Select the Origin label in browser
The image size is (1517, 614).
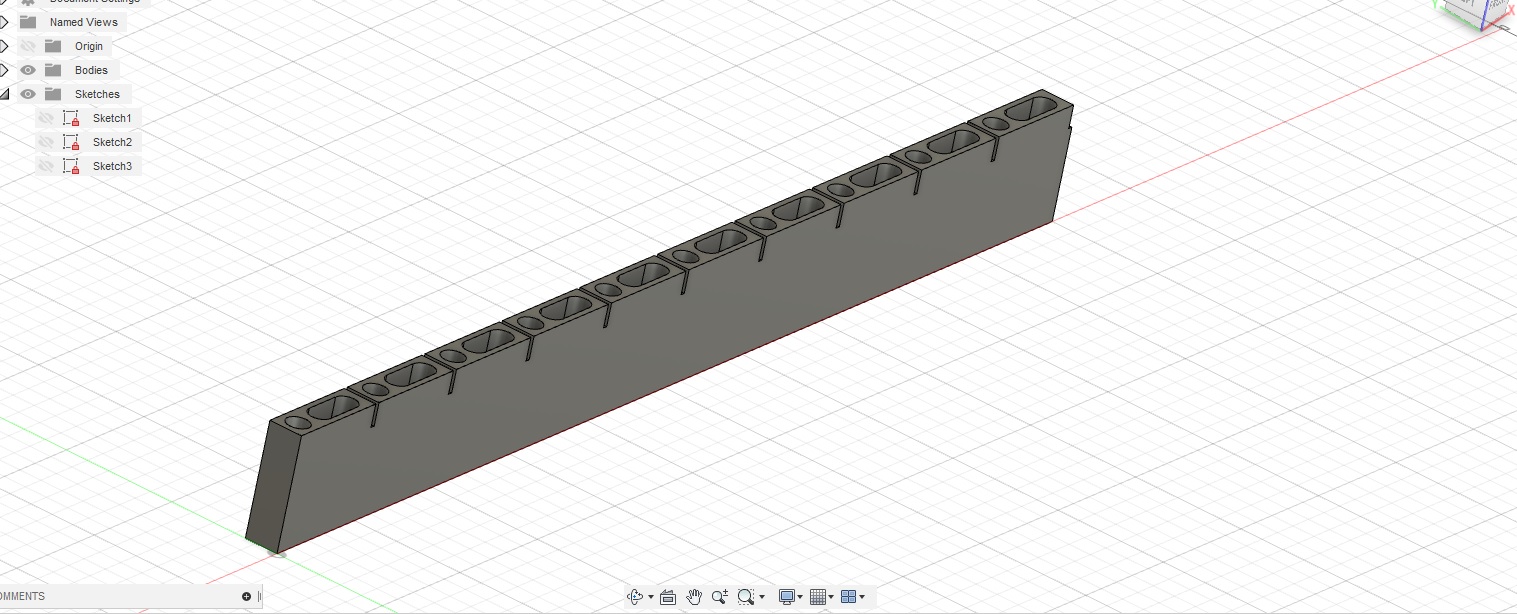click(x=89, y=46)
